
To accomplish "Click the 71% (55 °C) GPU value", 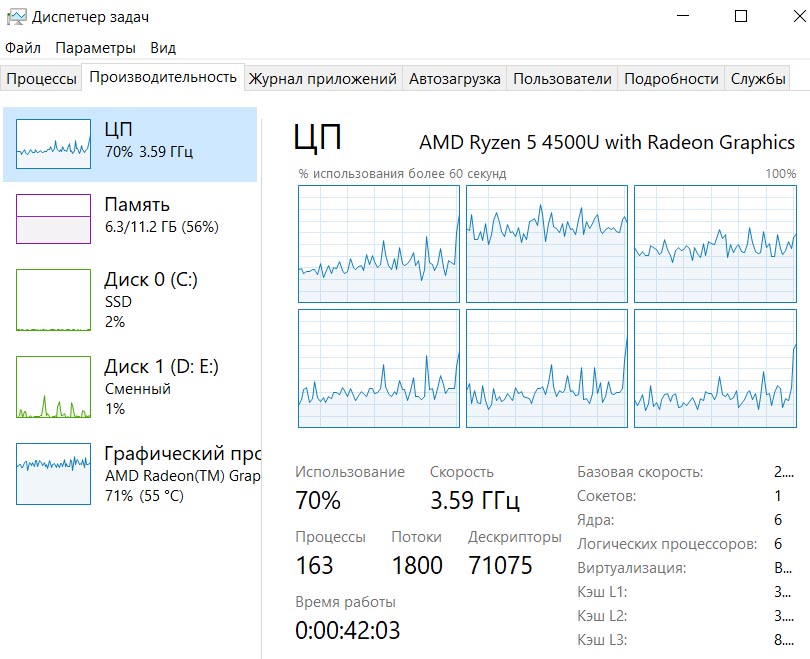I will point(144,496).
